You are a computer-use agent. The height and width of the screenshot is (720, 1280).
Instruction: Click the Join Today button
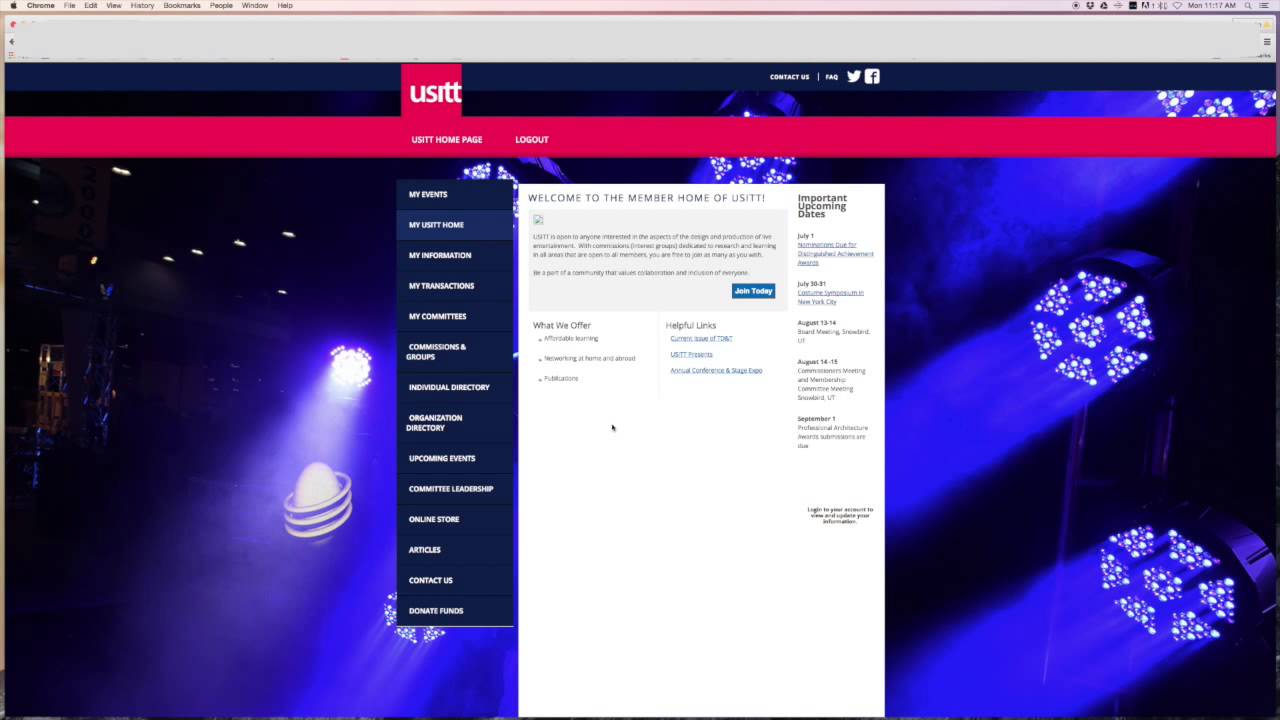pos(753,291)
